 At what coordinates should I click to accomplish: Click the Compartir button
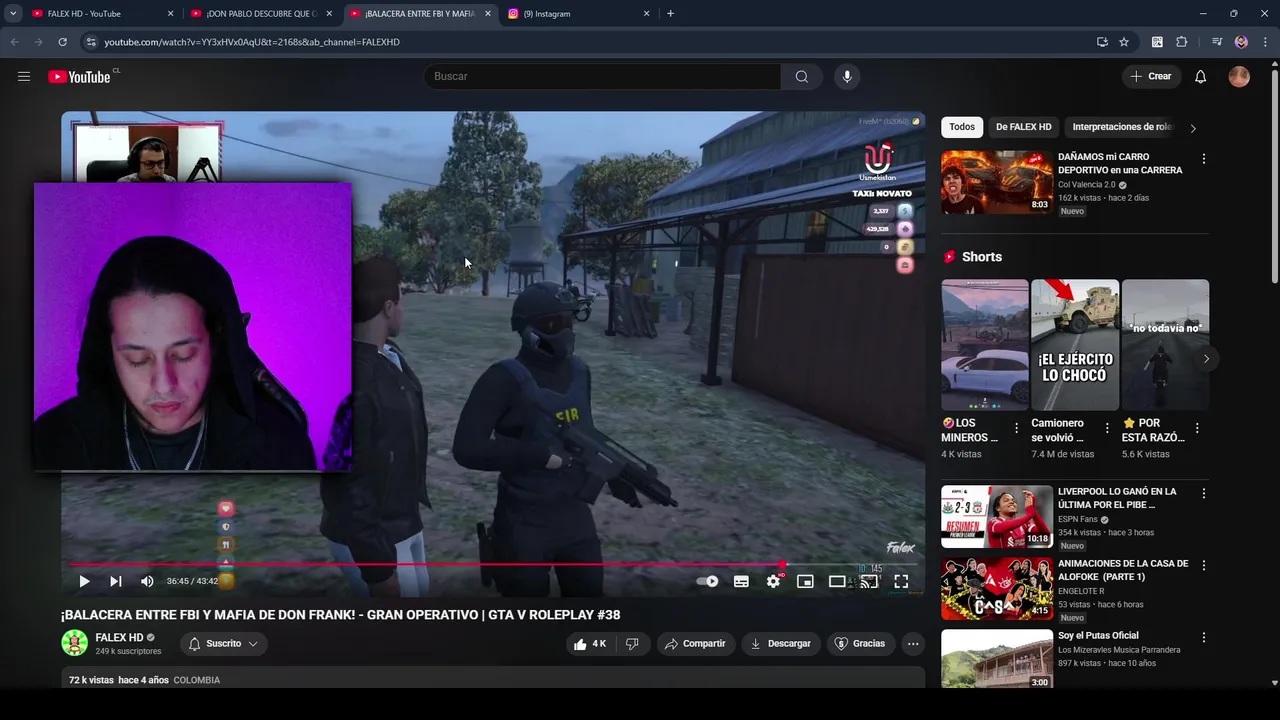pos(695,644)
